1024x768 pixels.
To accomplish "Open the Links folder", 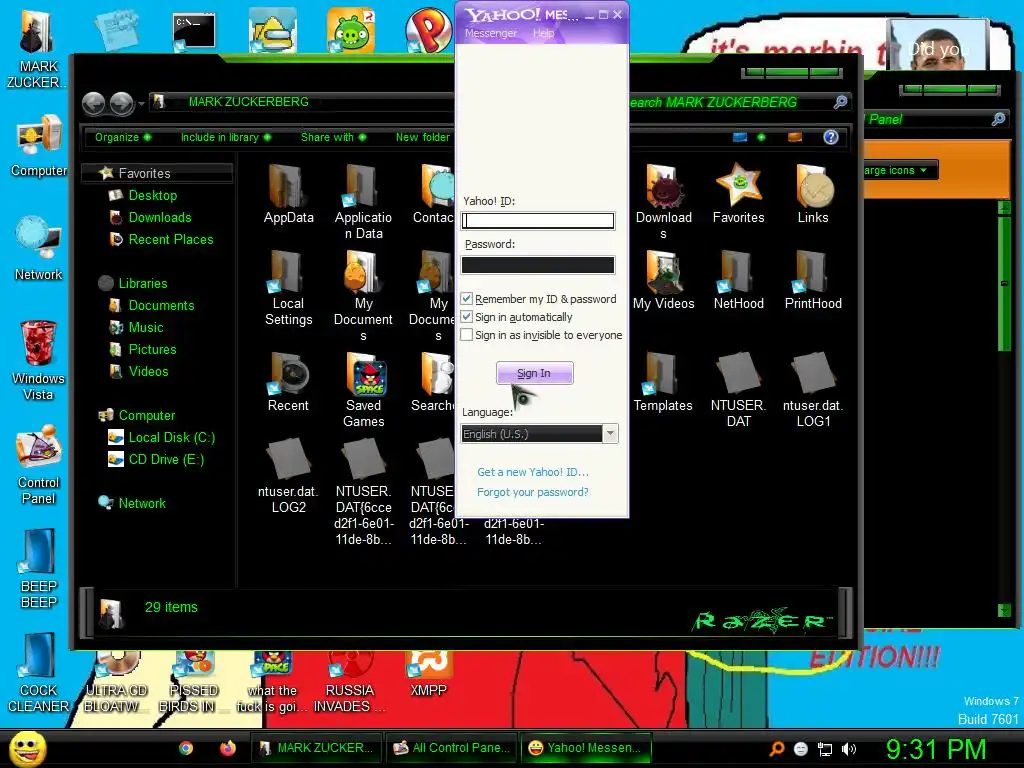I will (813, 194).
